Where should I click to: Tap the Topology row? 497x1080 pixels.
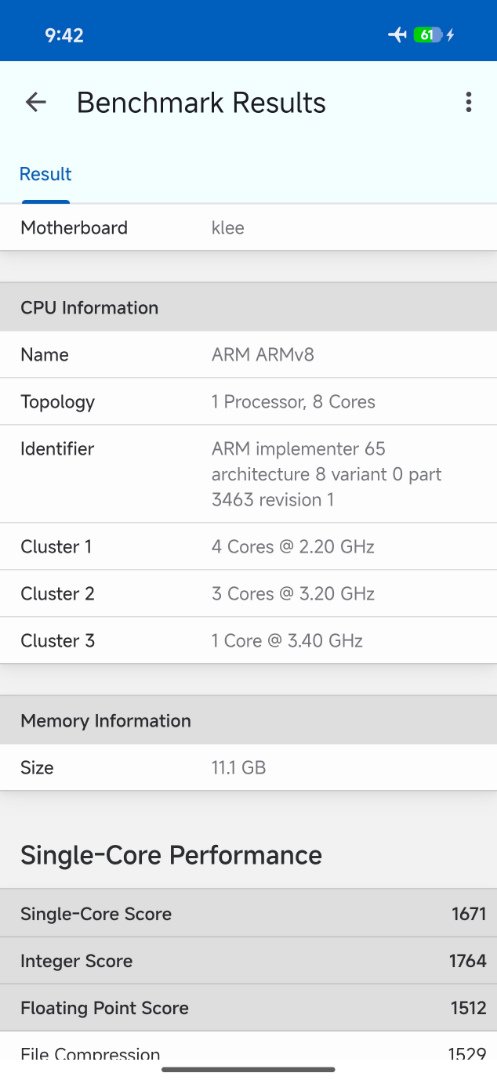coord(248,402)
